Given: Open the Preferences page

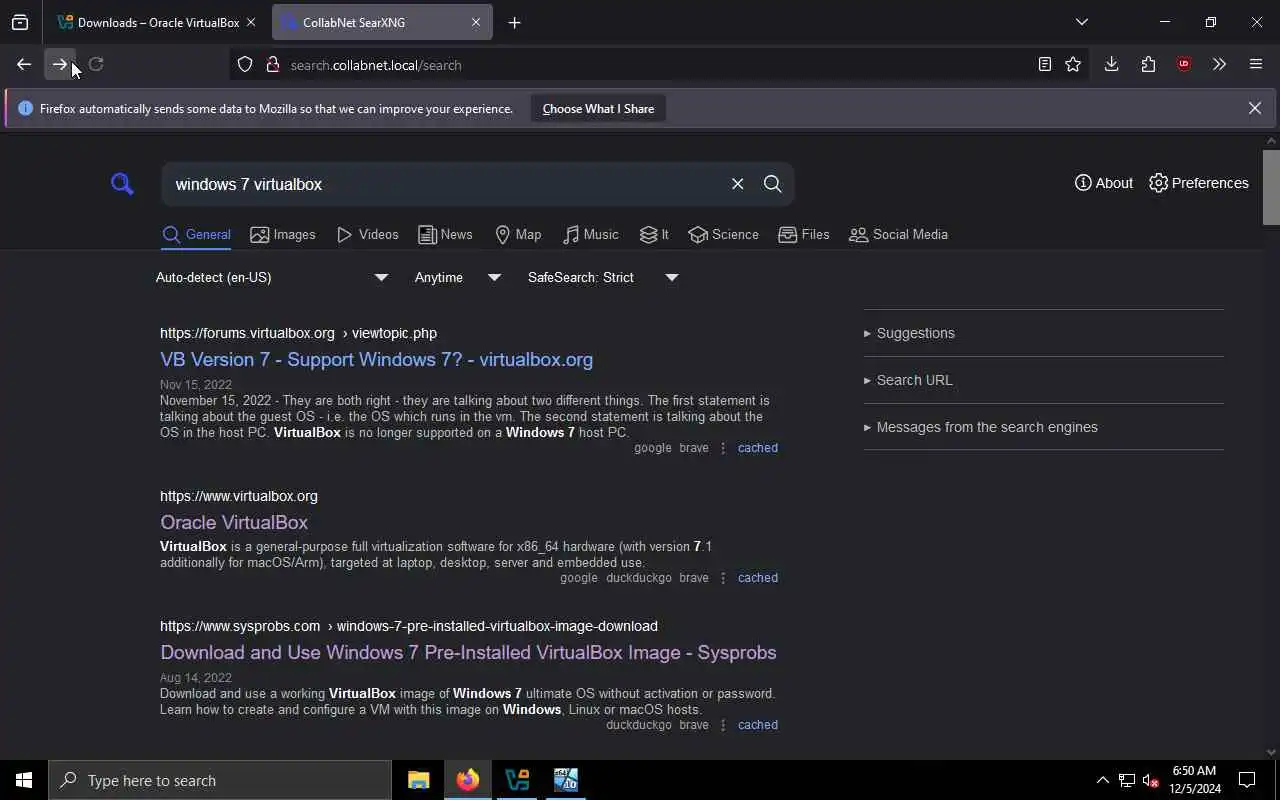Looking at the screenshot, I should coord(1199,183).
